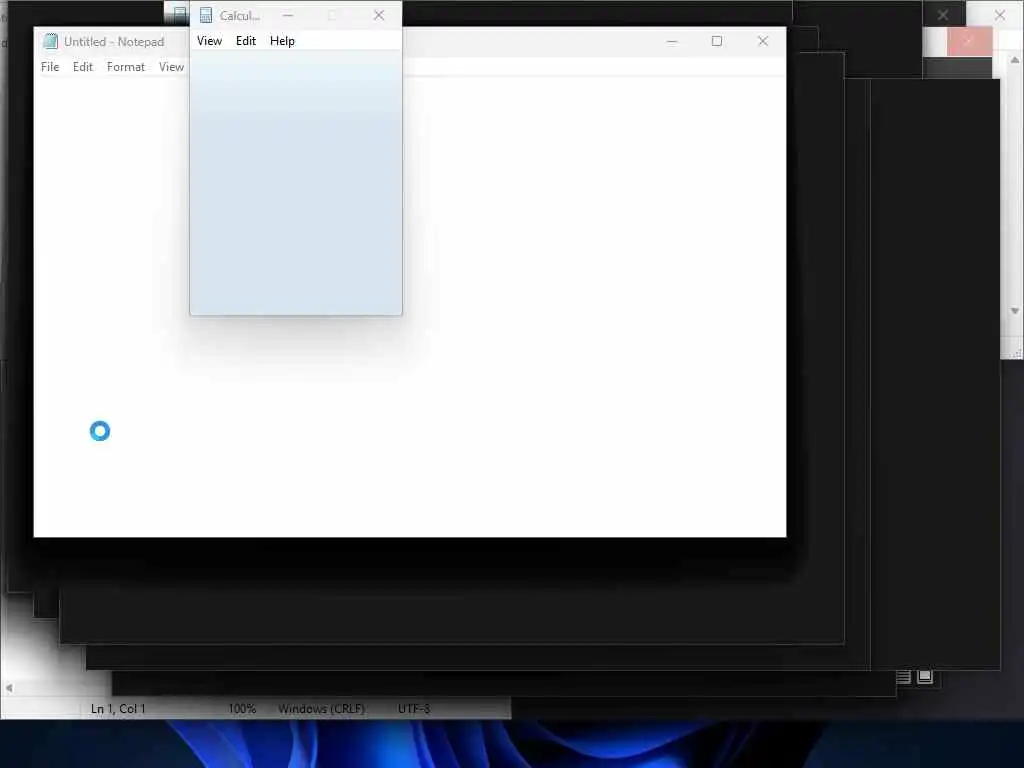This screenshot has height=768, width=1024.
Task: Close the light background window at far top right
Action: [x=999, y=14]
